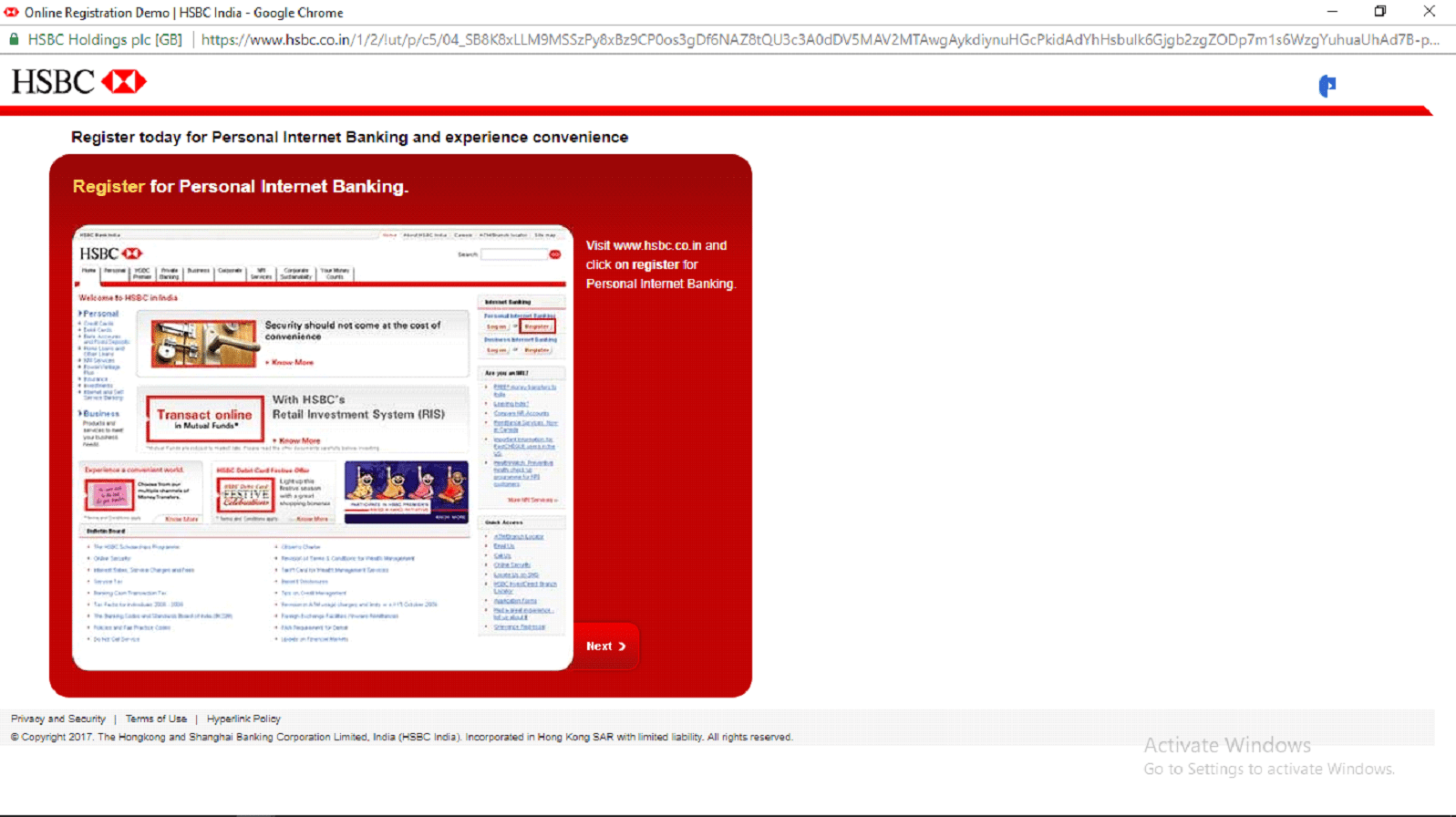The image size is (1456, 817).
Task: Open the Terms of Use link
Action: 156,719
